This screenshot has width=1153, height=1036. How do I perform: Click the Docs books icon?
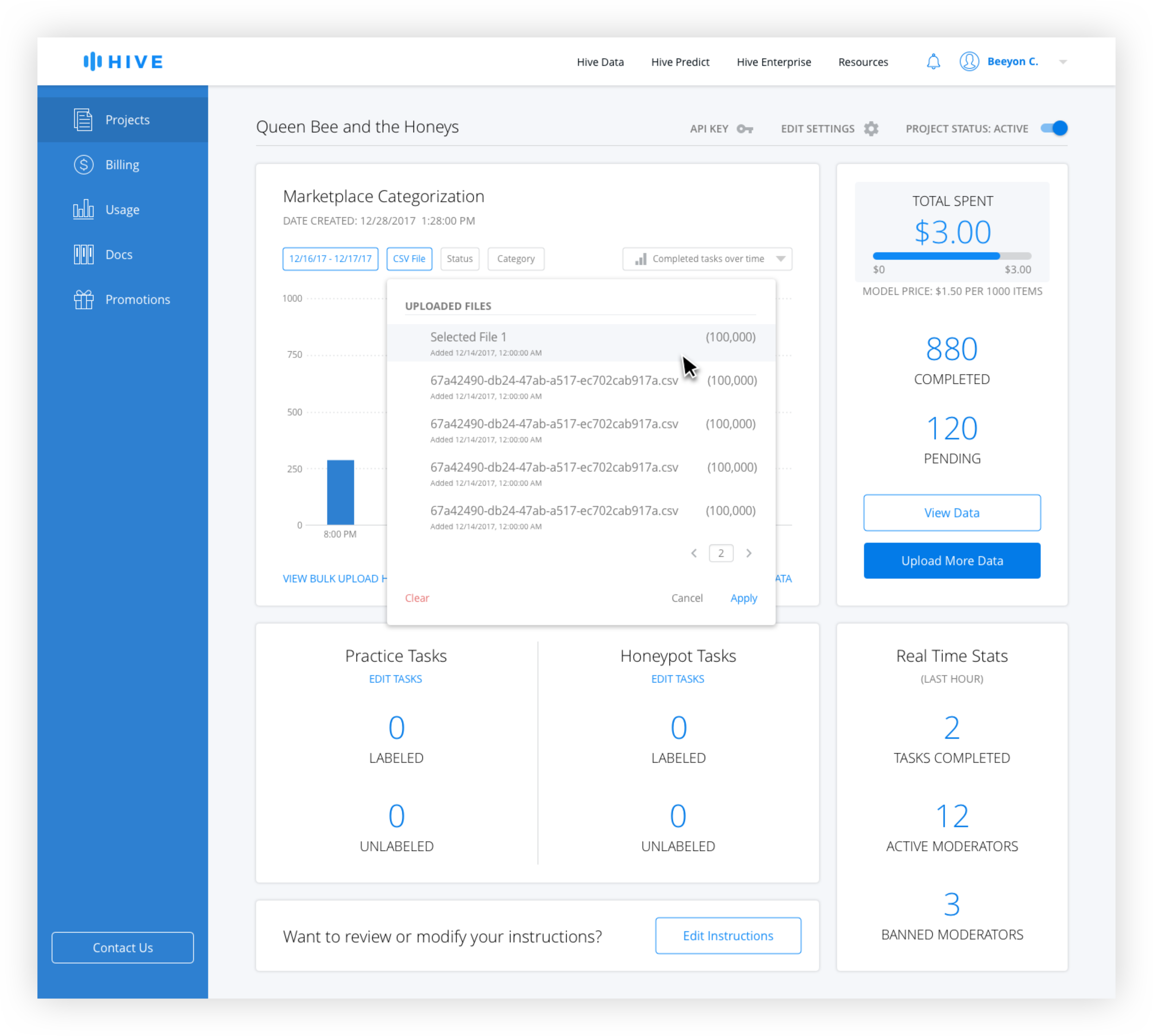pos(83,255)
